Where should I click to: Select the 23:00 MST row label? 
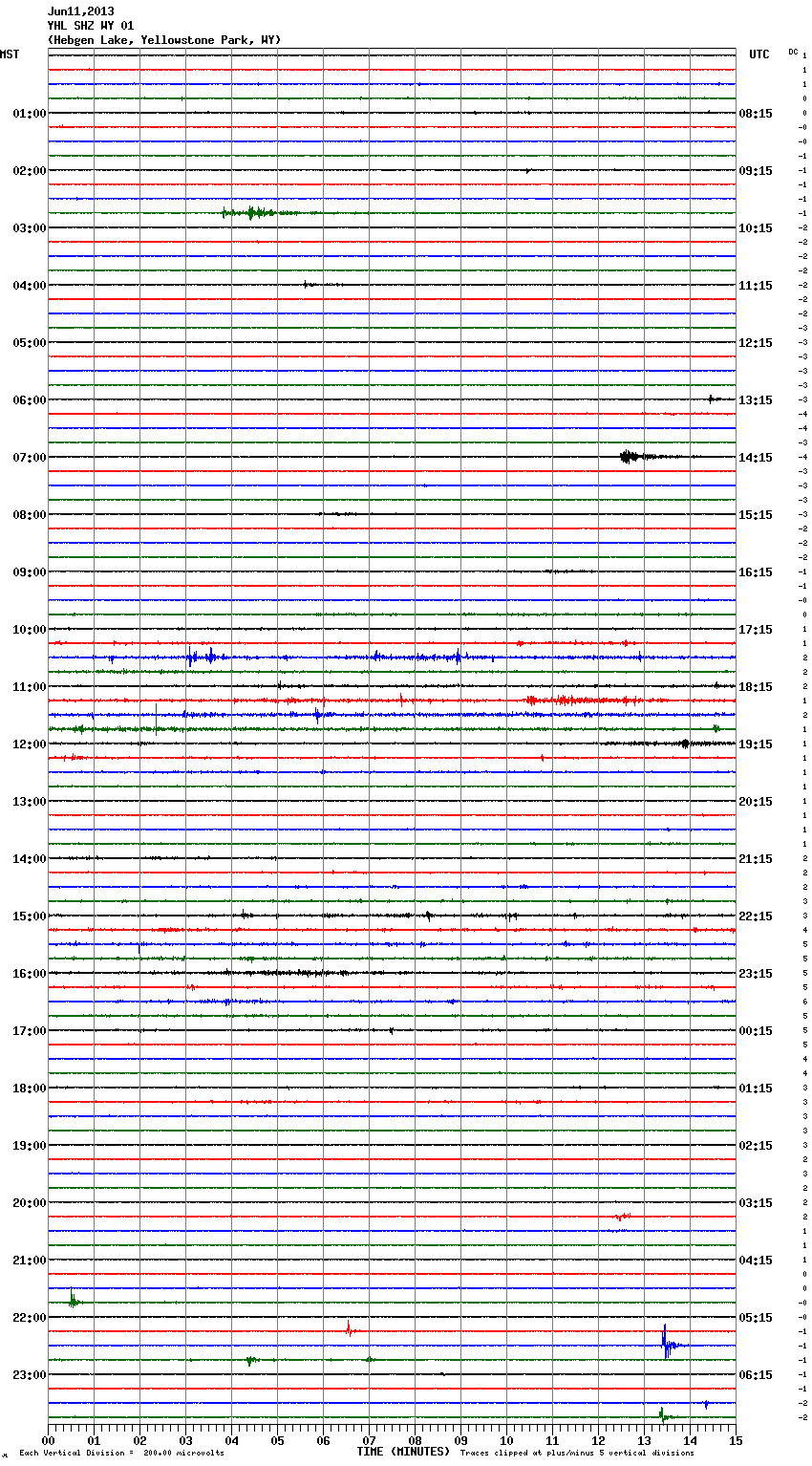coord(29,1375)
